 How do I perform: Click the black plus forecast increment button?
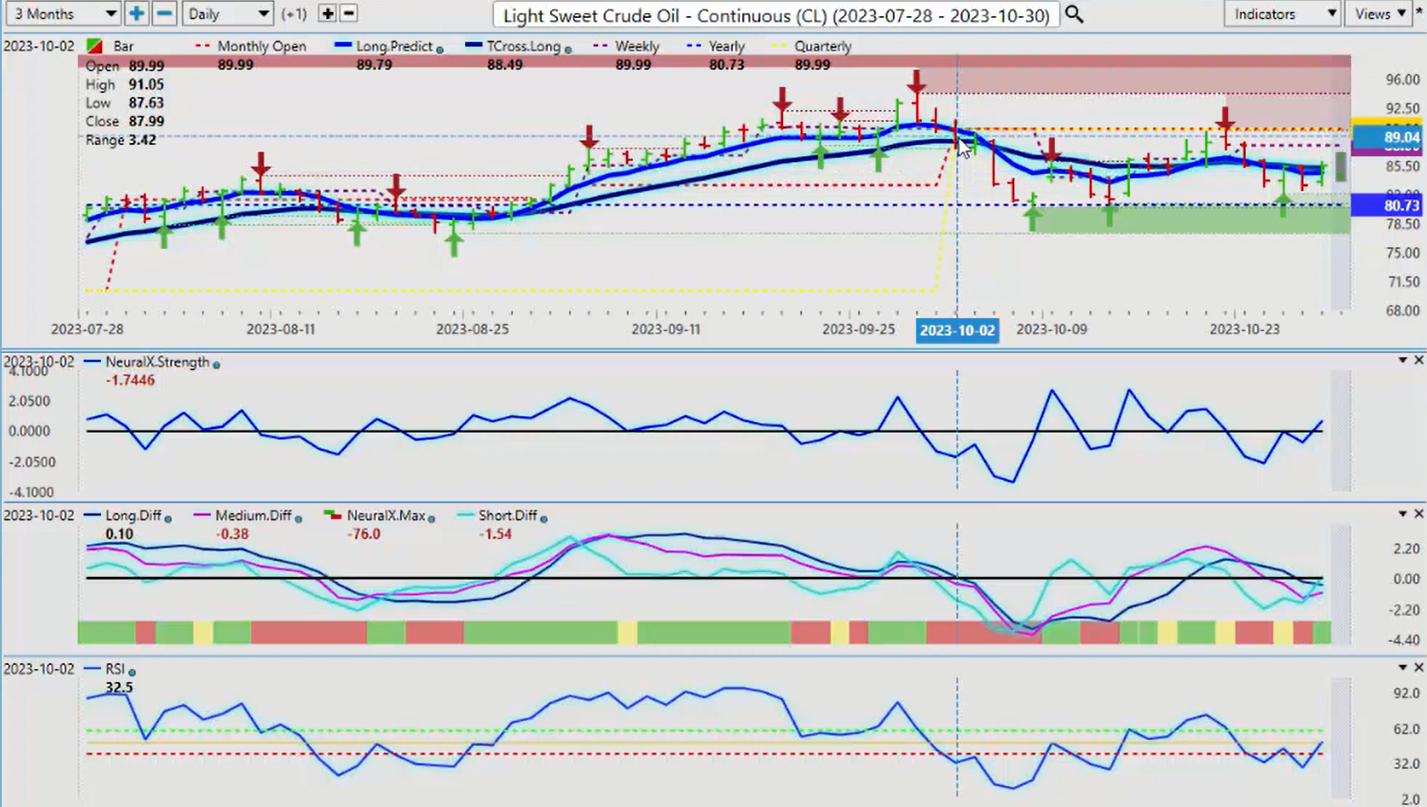click(328, 14)
